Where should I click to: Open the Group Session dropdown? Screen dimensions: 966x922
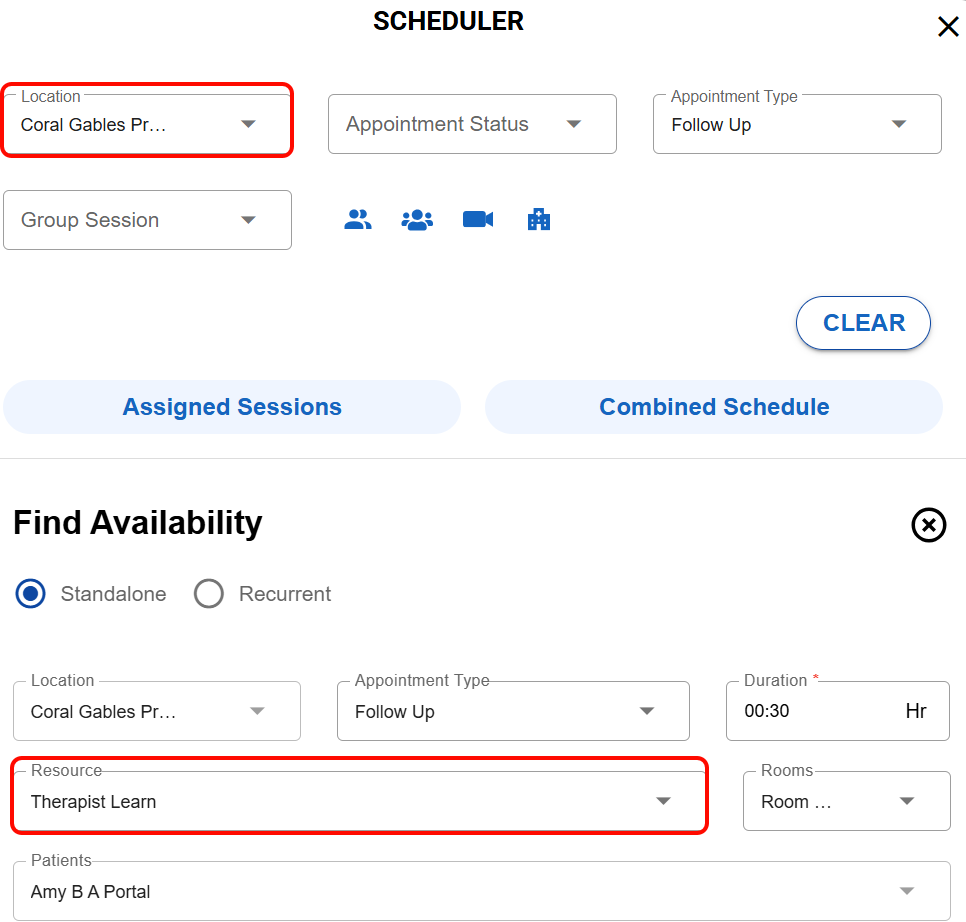[x=147, y=220]
